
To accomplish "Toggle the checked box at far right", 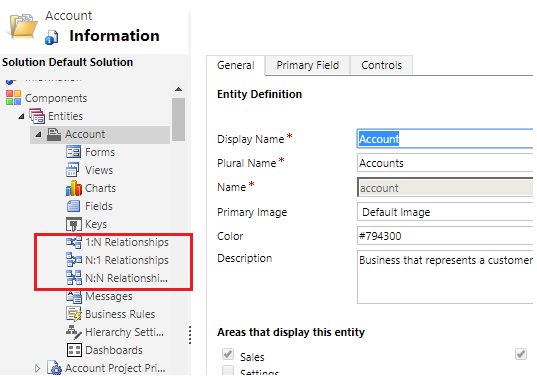I will 521,354.
